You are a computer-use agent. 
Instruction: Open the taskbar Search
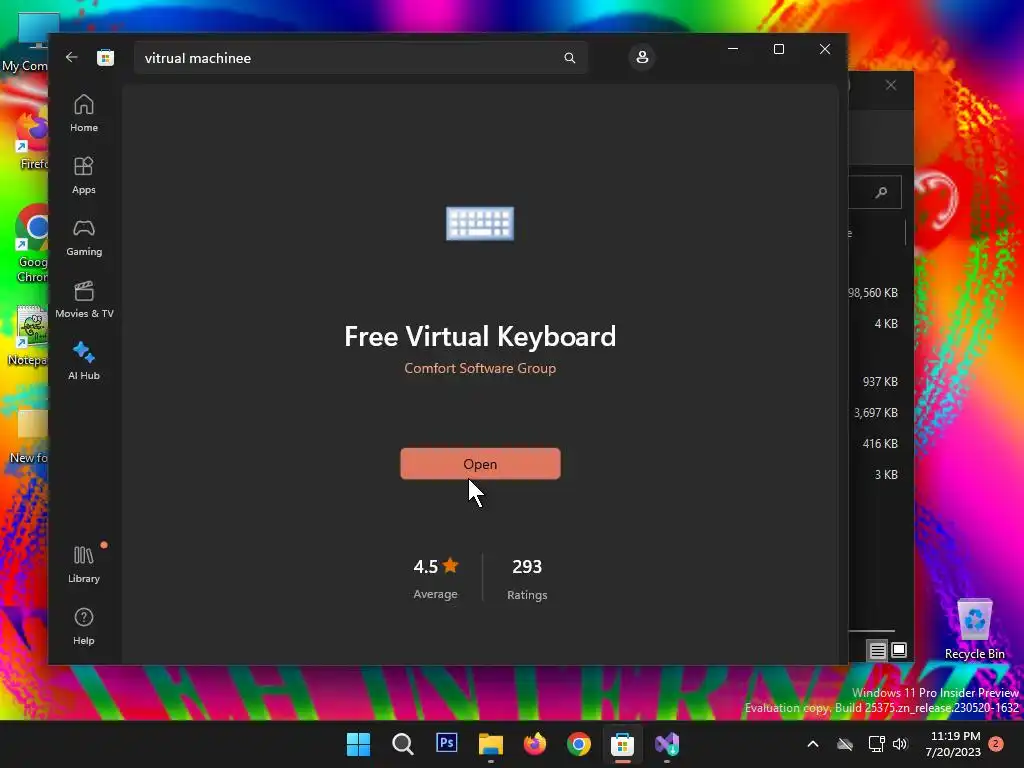point(402,744)
